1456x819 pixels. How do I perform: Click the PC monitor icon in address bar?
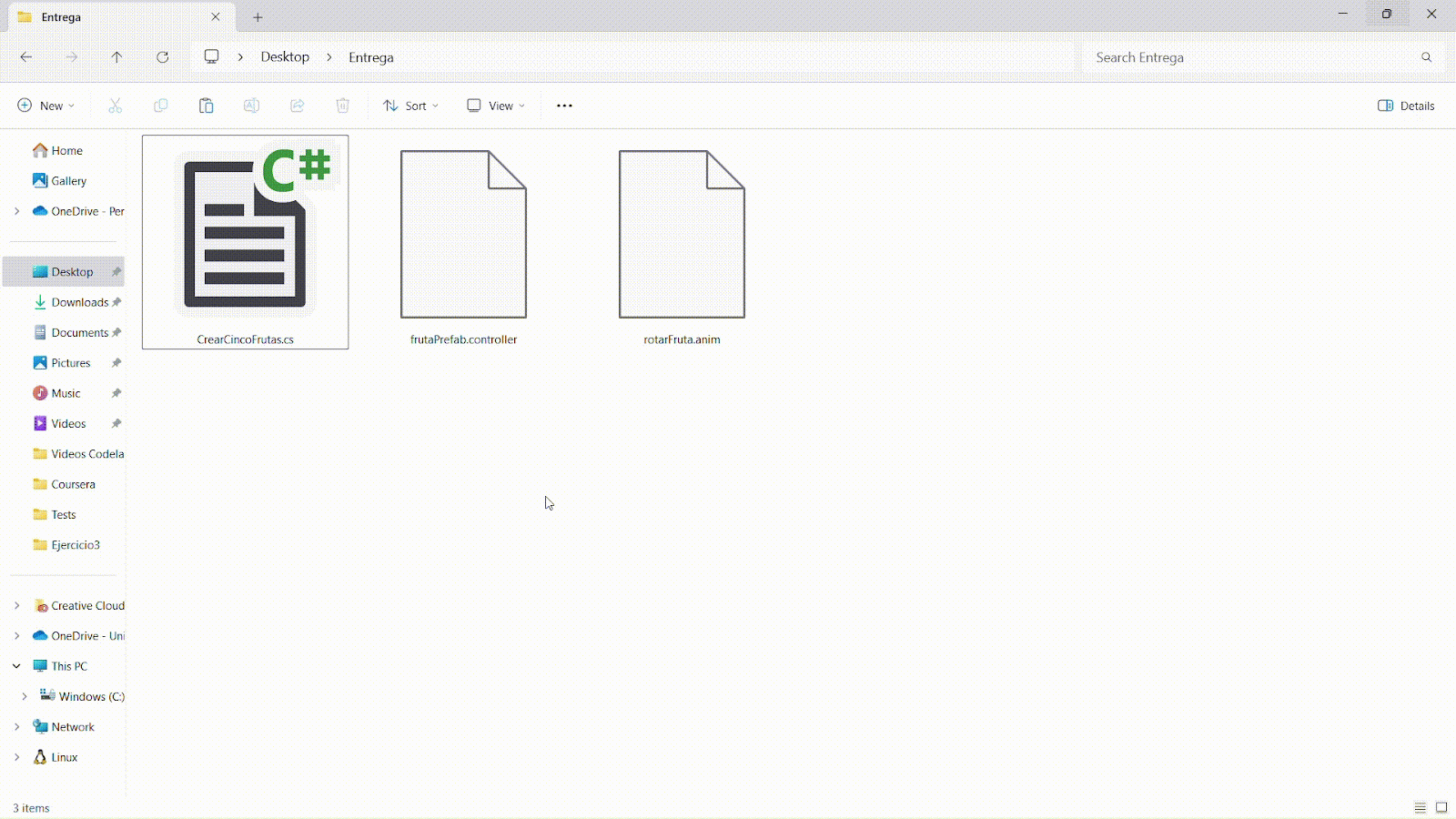[212, 56]
